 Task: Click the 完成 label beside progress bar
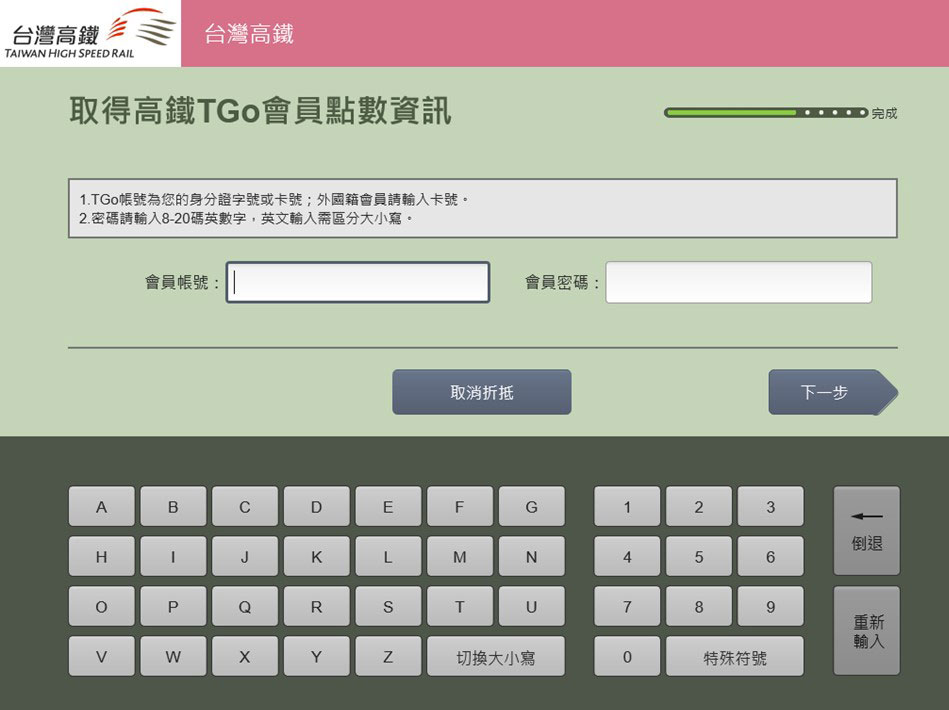(884, 113)
